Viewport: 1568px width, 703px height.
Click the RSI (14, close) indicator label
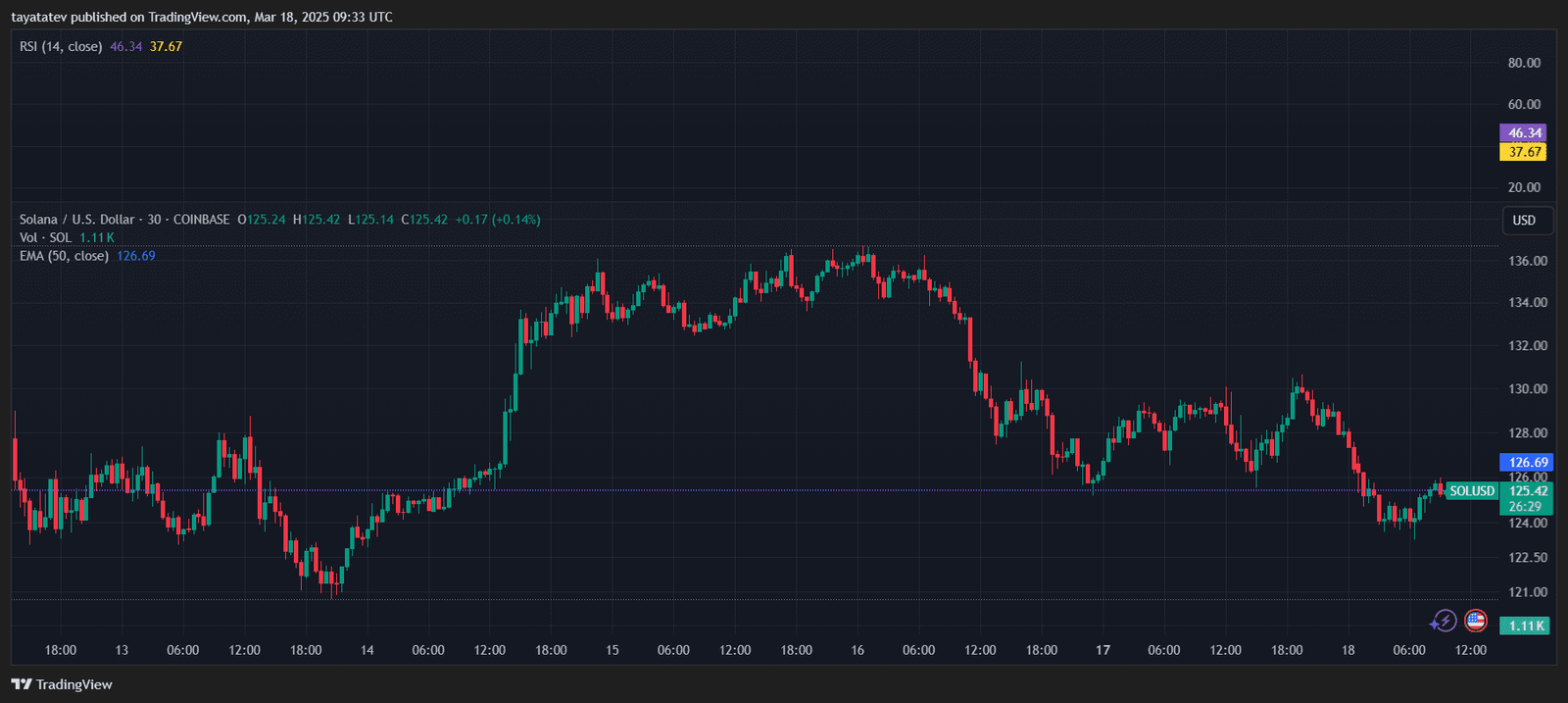coord(61,46)
